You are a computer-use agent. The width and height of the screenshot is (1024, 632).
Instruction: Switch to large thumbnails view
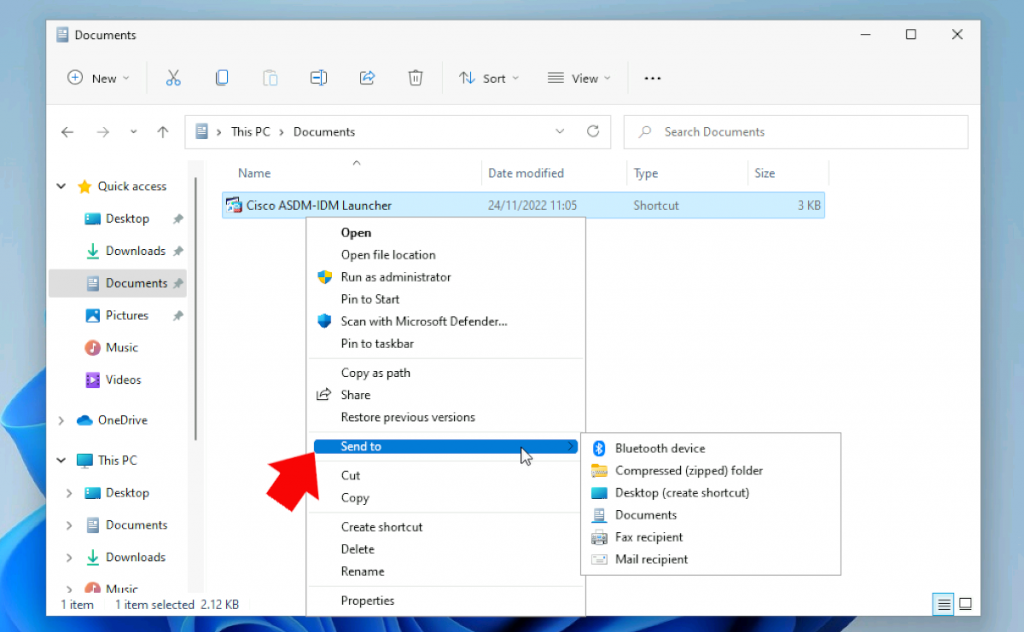[x=965, y=604]
